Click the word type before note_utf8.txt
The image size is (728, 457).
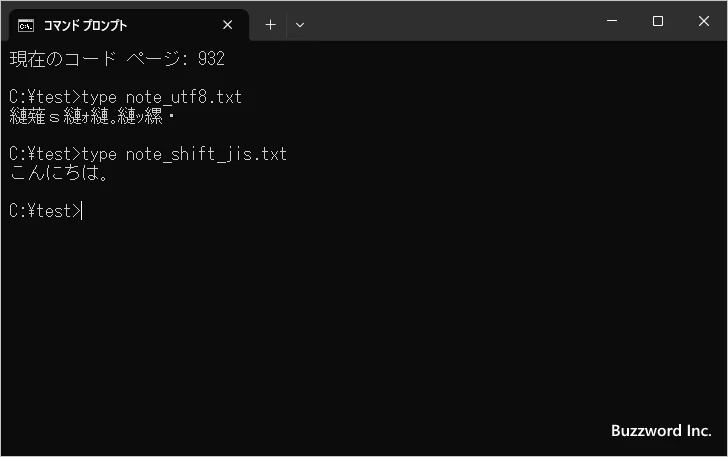[100, 97]
